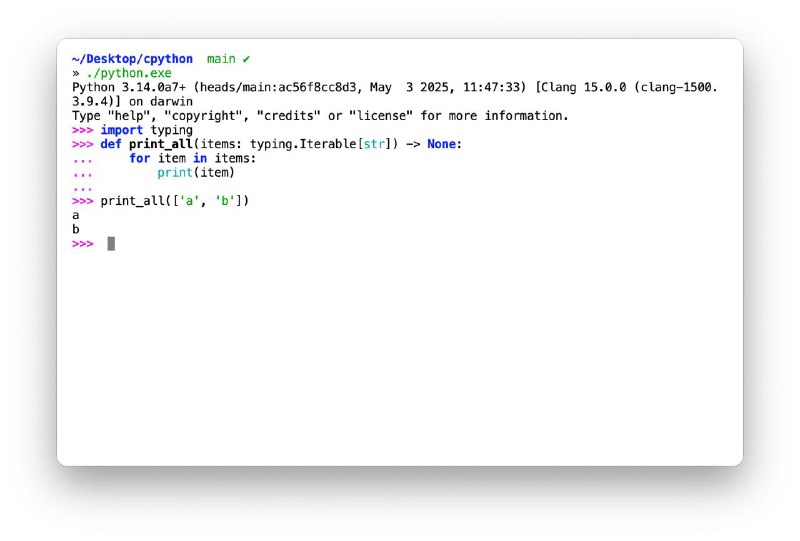800x541 pixels.
Task: Click the last >>> prompt marker
Action: tap(83, 244)
